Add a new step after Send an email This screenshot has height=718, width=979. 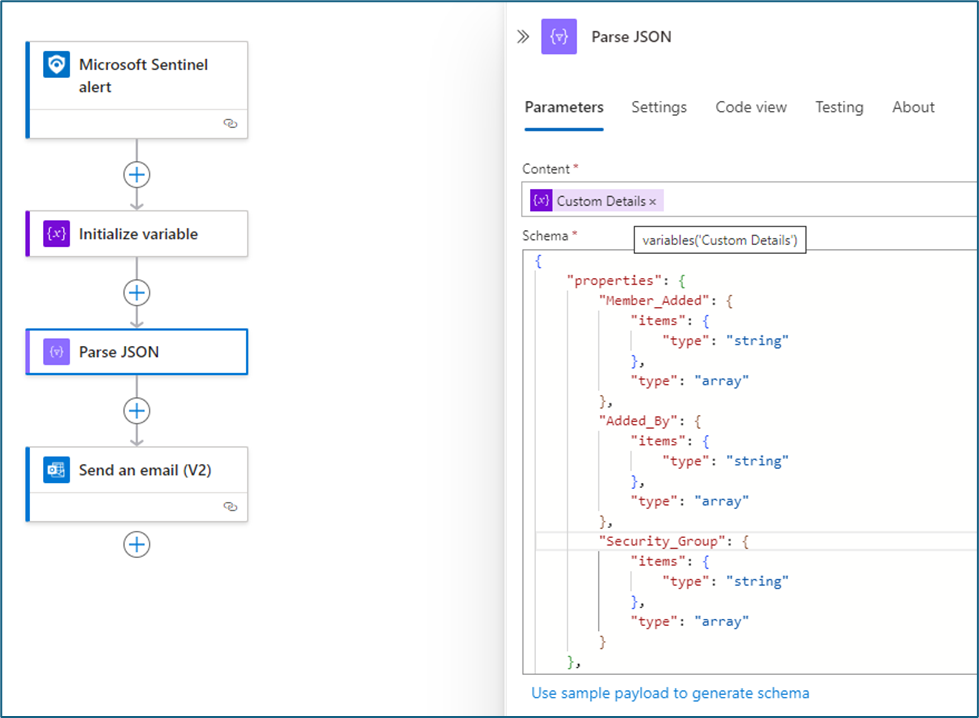[137, 544]
